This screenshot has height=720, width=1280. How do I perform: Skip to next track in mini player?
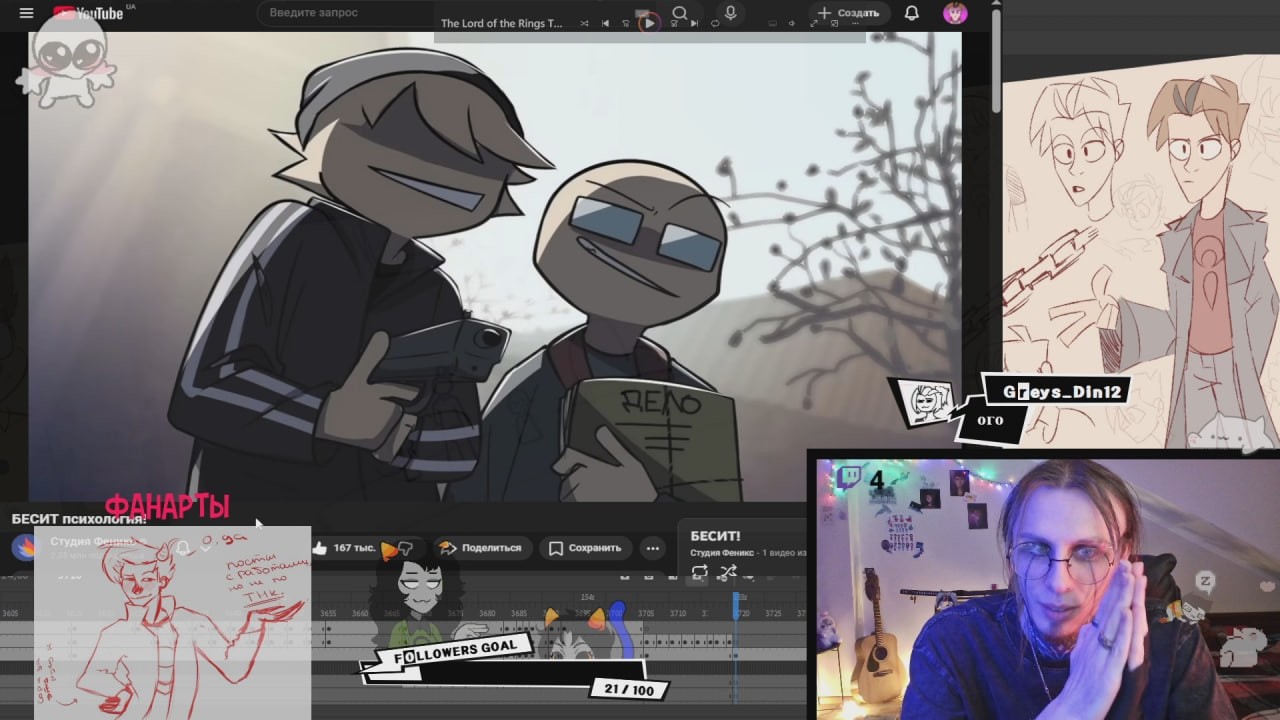[693, 24]
